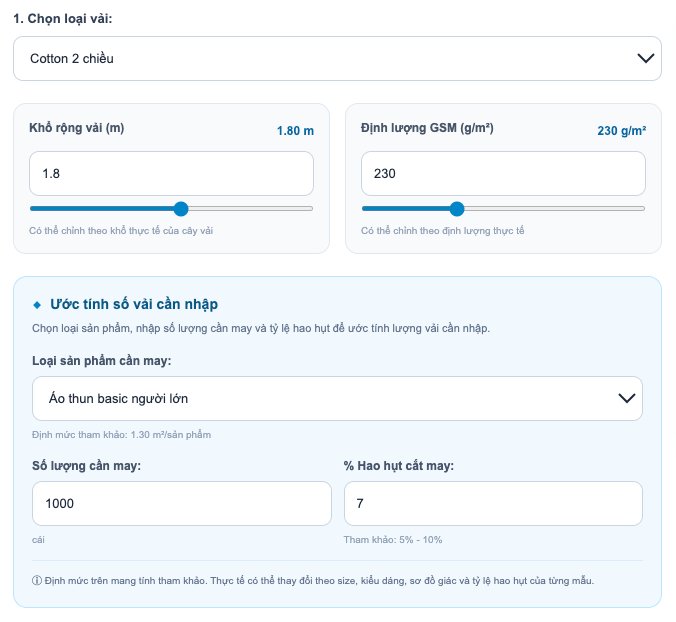676x622 pixels.
Task: Click the info icon before Định mức note
Action: click(37, 580)
